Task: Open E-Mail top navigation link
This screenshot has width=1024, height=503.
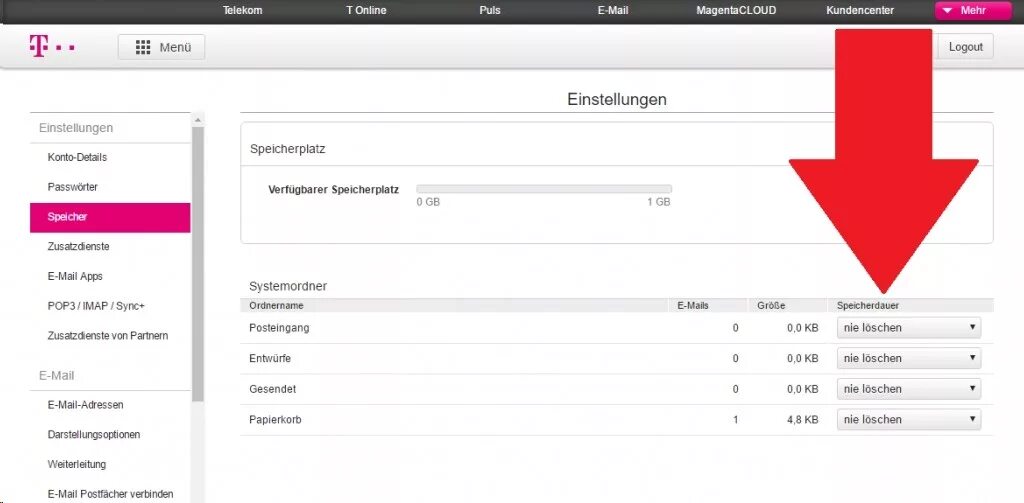Action: [613, 10]
